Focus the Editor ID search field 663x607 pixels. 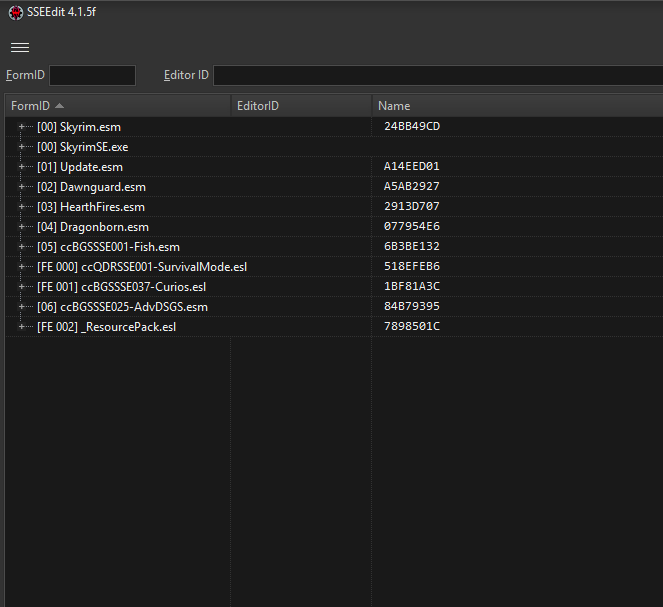438,75
